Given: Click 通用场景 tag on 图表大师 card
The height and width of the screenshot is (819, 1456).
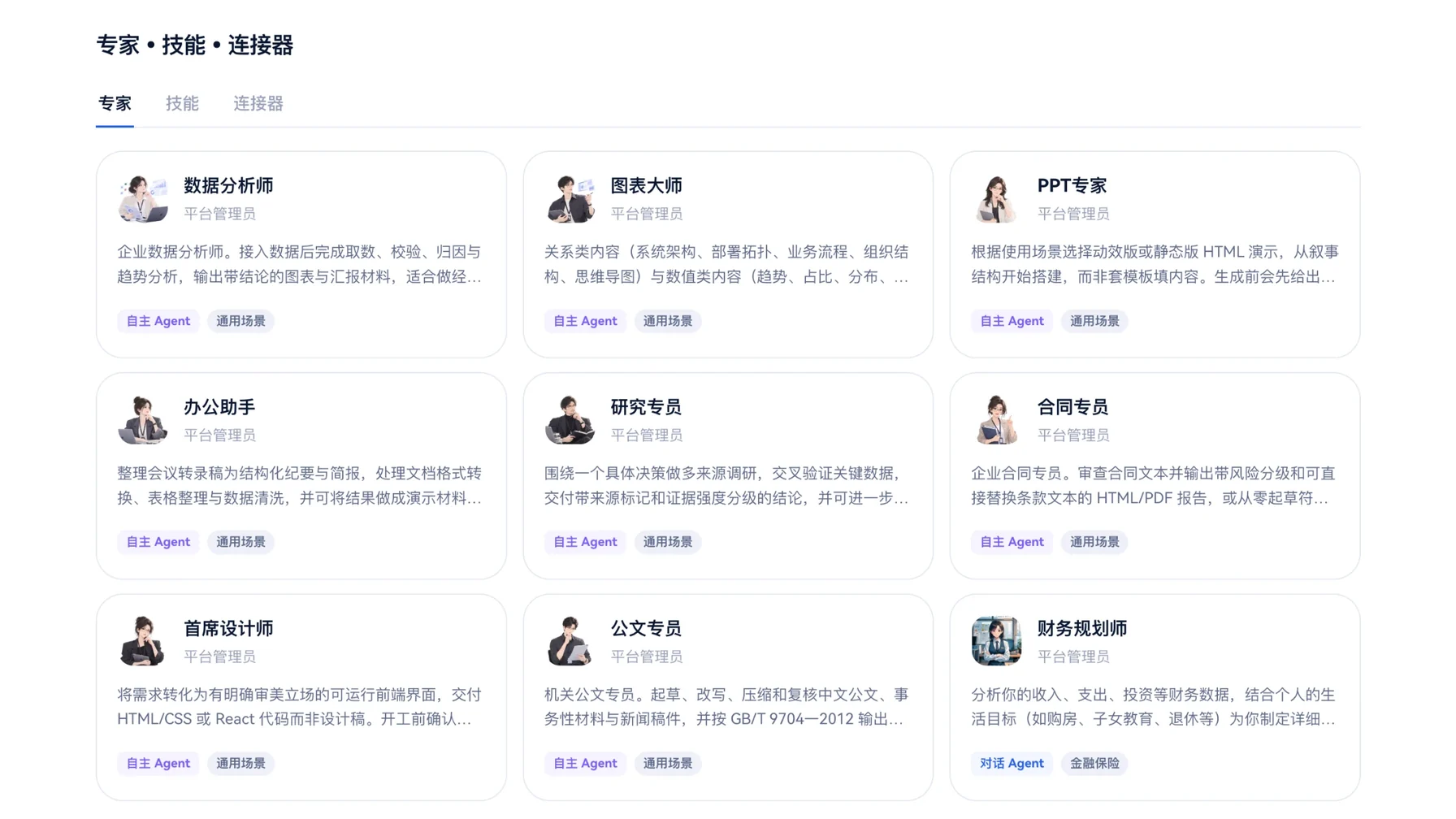Looking at the screenshot, I should (668, 321).
